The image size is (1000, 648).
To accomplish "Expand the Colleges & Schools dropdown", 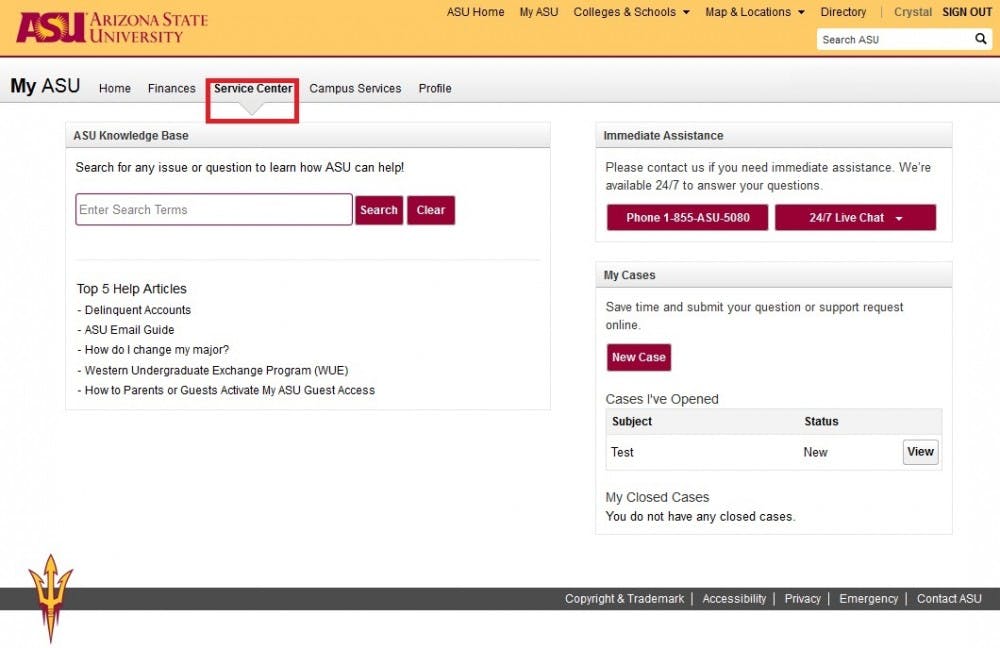I will click(630, 12).
